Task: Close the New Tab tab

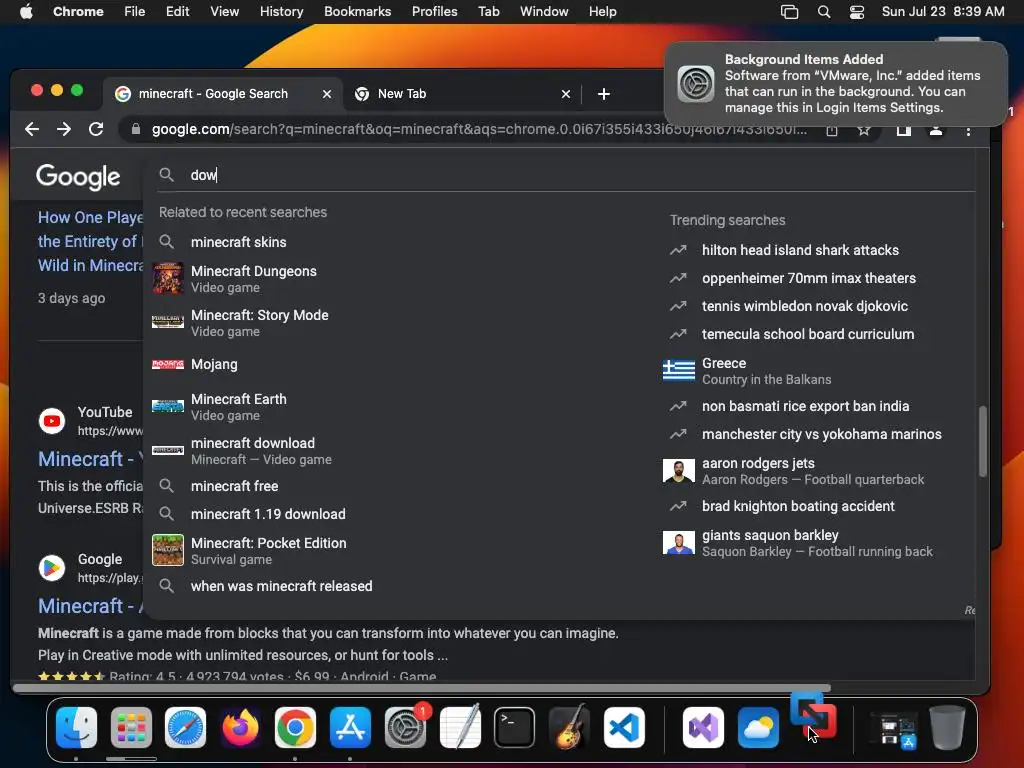Action: pyautogui.click(x=566, y=94)
